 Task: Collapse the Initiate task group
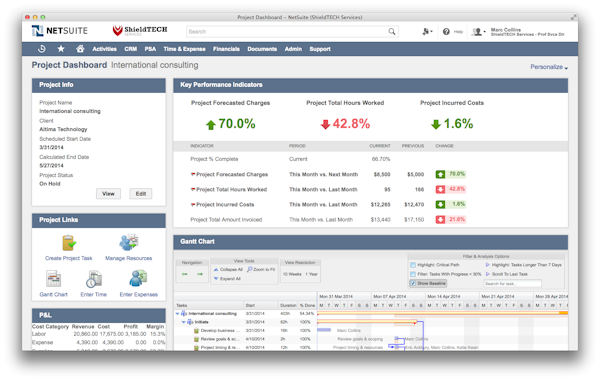(184, 322)
